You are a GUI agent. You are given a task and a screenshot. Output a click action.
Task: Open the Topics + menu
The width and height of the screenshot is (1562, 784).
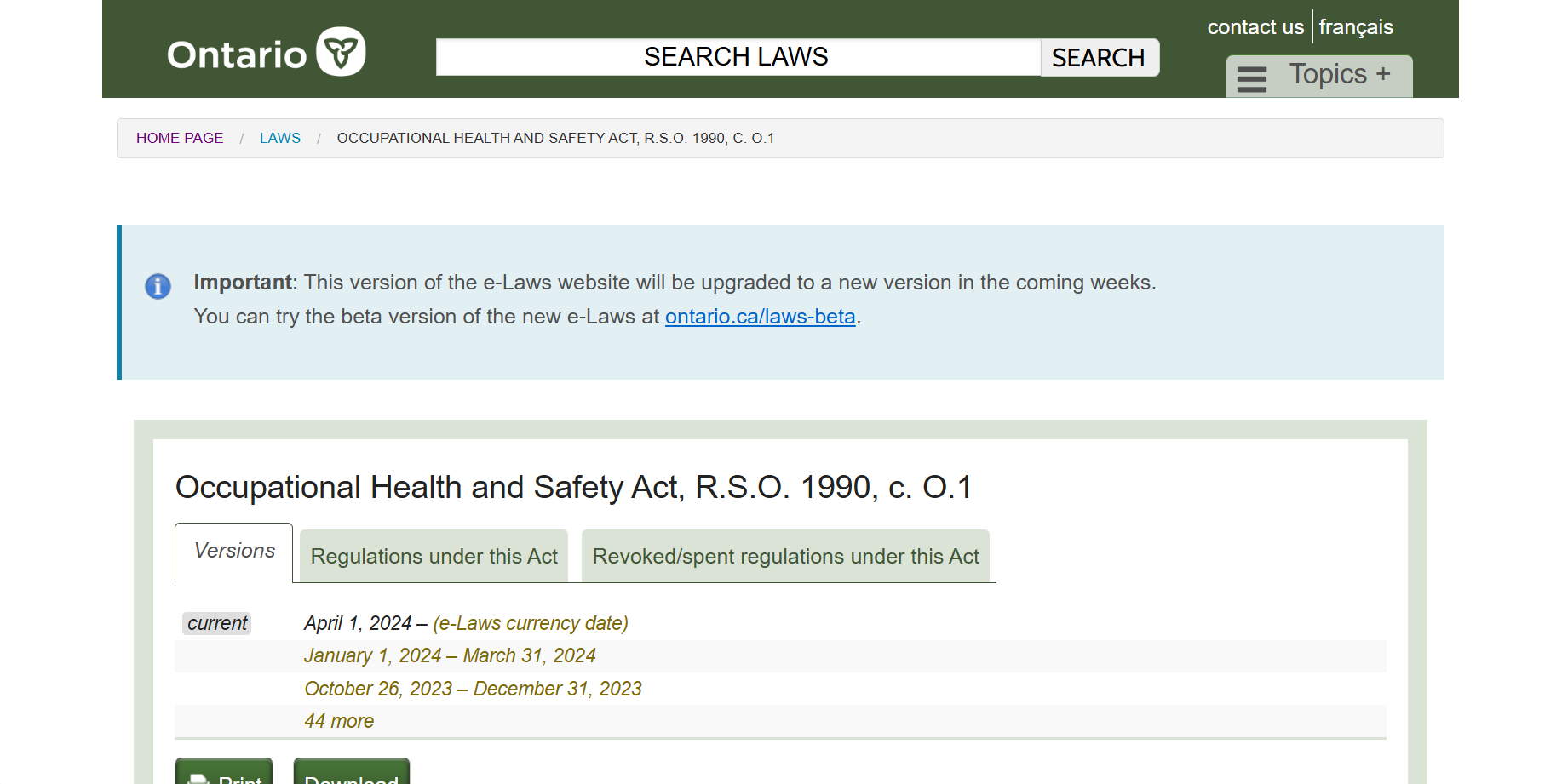click(x=1341, y=75)
